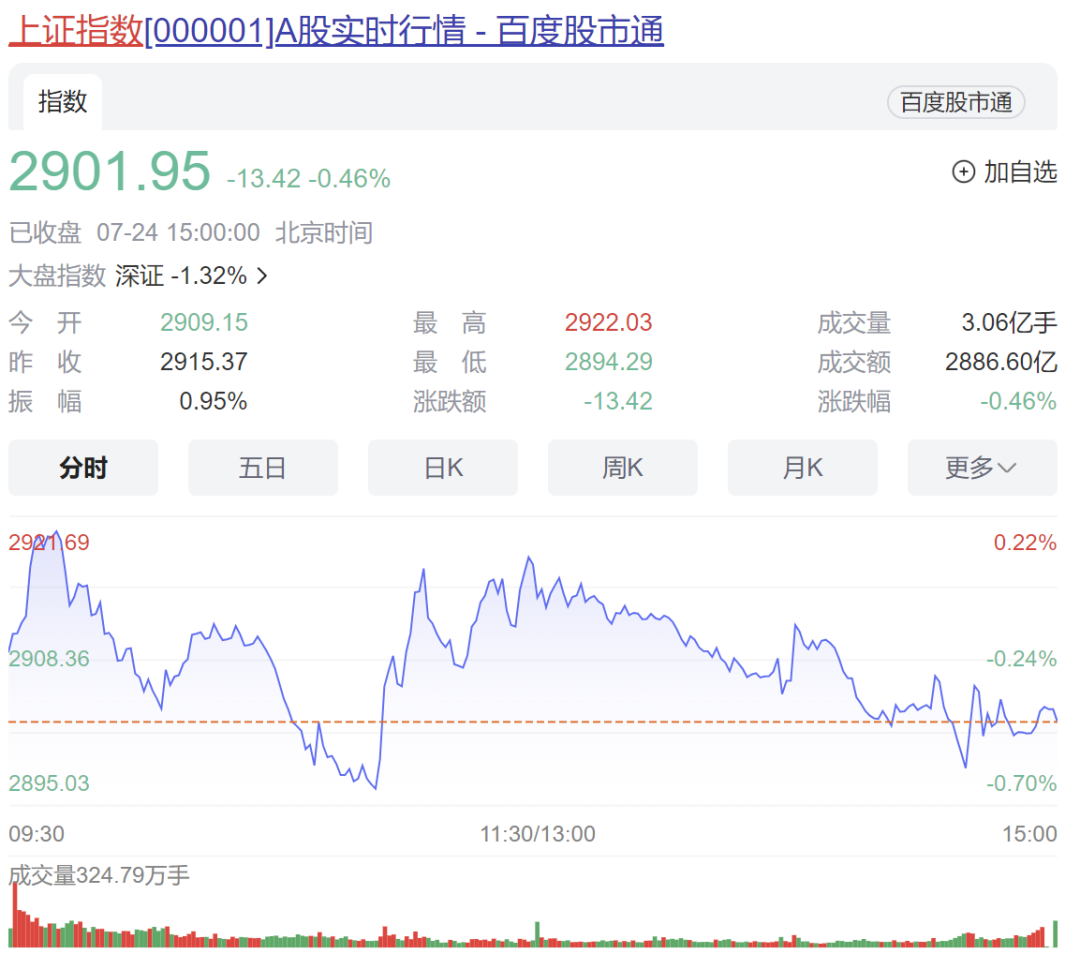Image resolution: width=1080 pixels, height=954 pixels.
Task: Switch to the 月K chart tab
Action: [803, 467]
